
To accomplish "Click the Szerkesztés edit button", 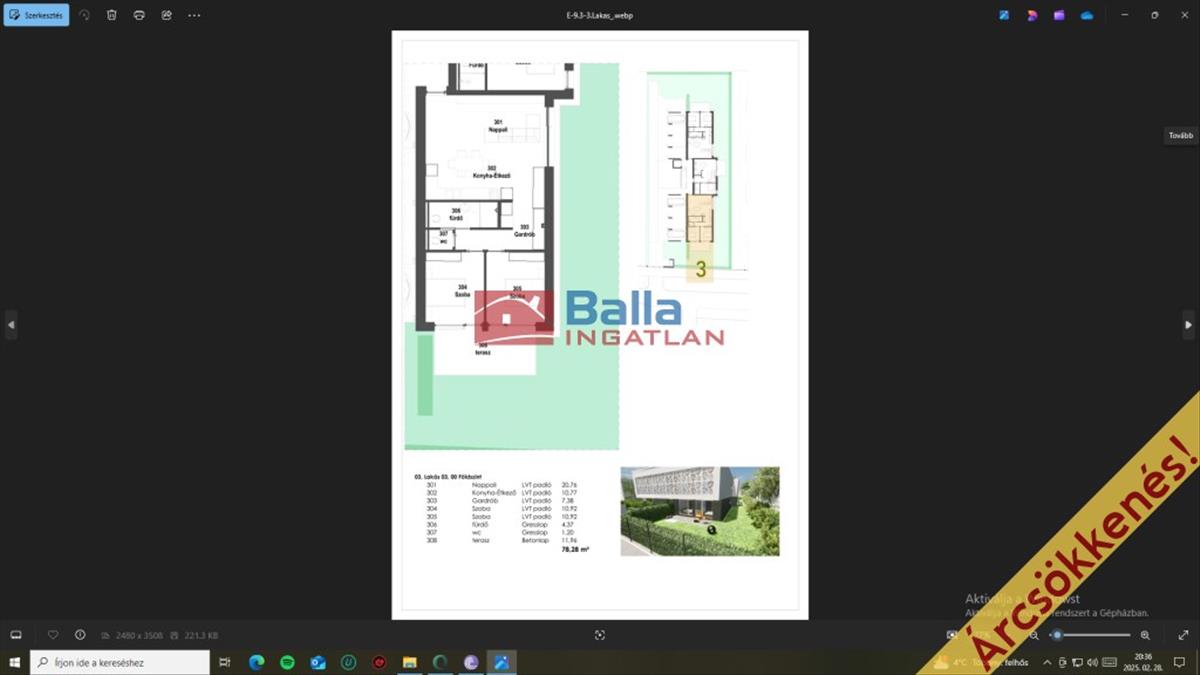I will point(36,15).
